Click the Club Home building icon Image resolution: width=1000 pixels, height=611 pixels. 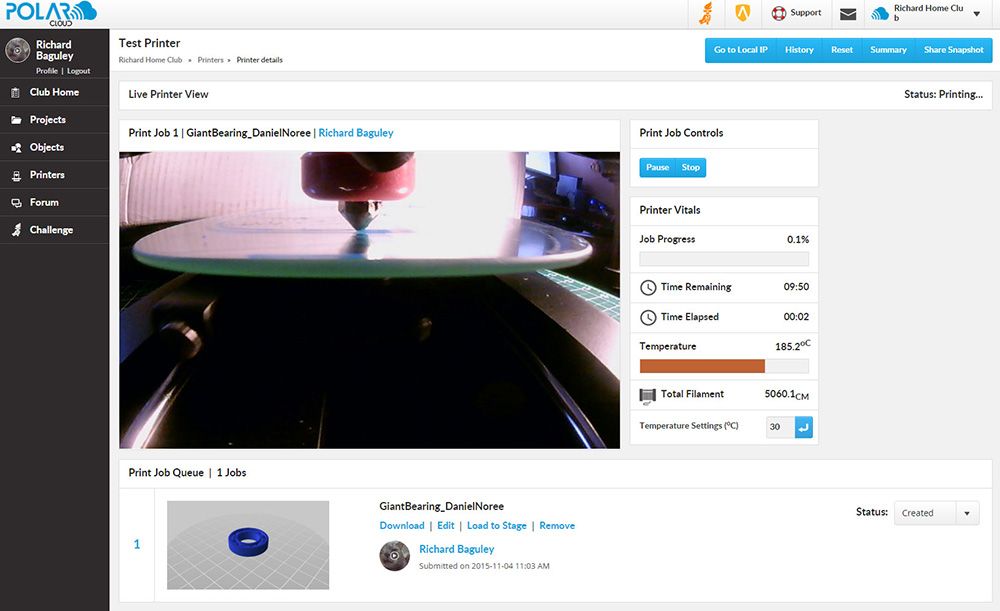pos(16,92)
